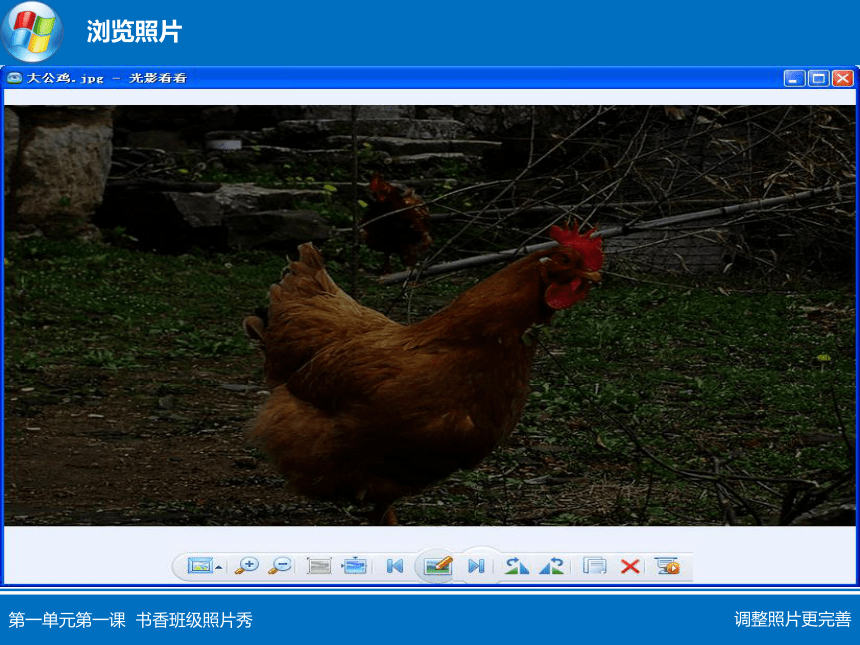The height and width of the screenshot is (645, 860).
Task: Delete photo with the red X
Action: (x=630, y=566)
